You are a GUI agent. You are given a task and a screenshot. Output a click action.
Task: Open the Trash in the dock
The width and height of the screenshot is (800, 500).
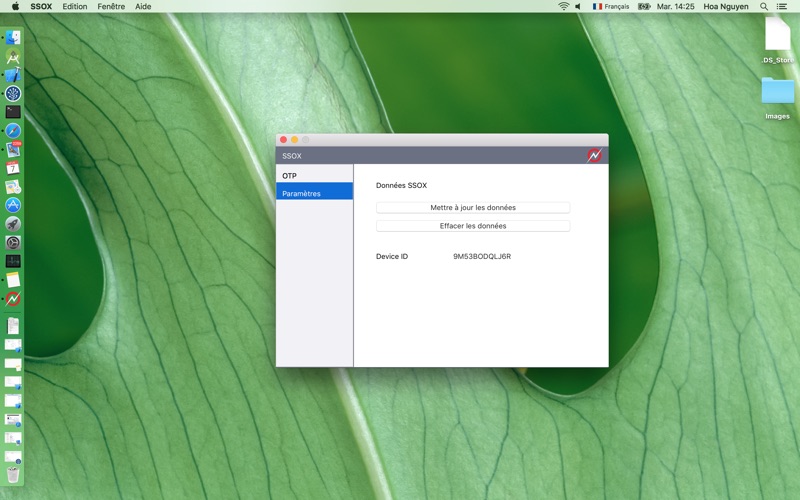(13, 474)
